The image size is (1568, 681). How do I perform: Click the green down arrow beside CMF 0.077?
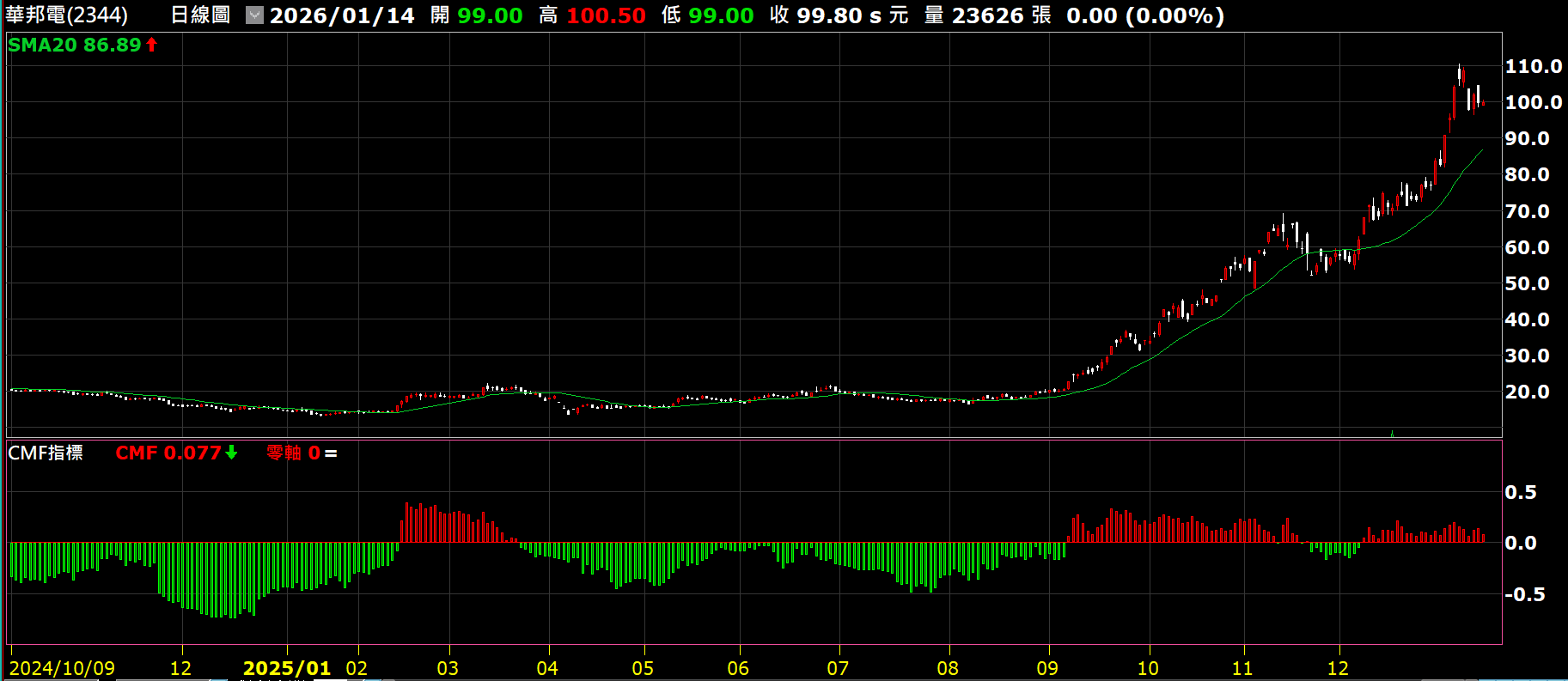tap(231, 453)
